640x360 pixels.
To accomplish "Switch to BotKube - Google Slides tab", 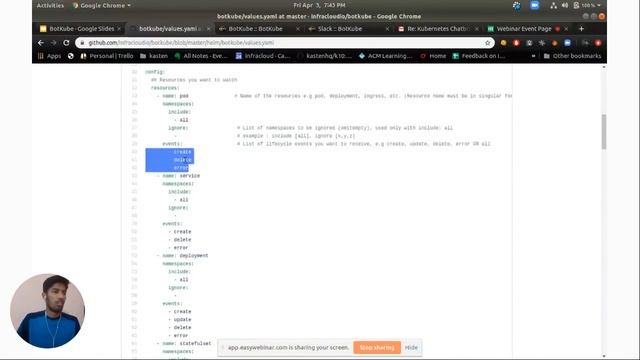I will pos(77,29).
